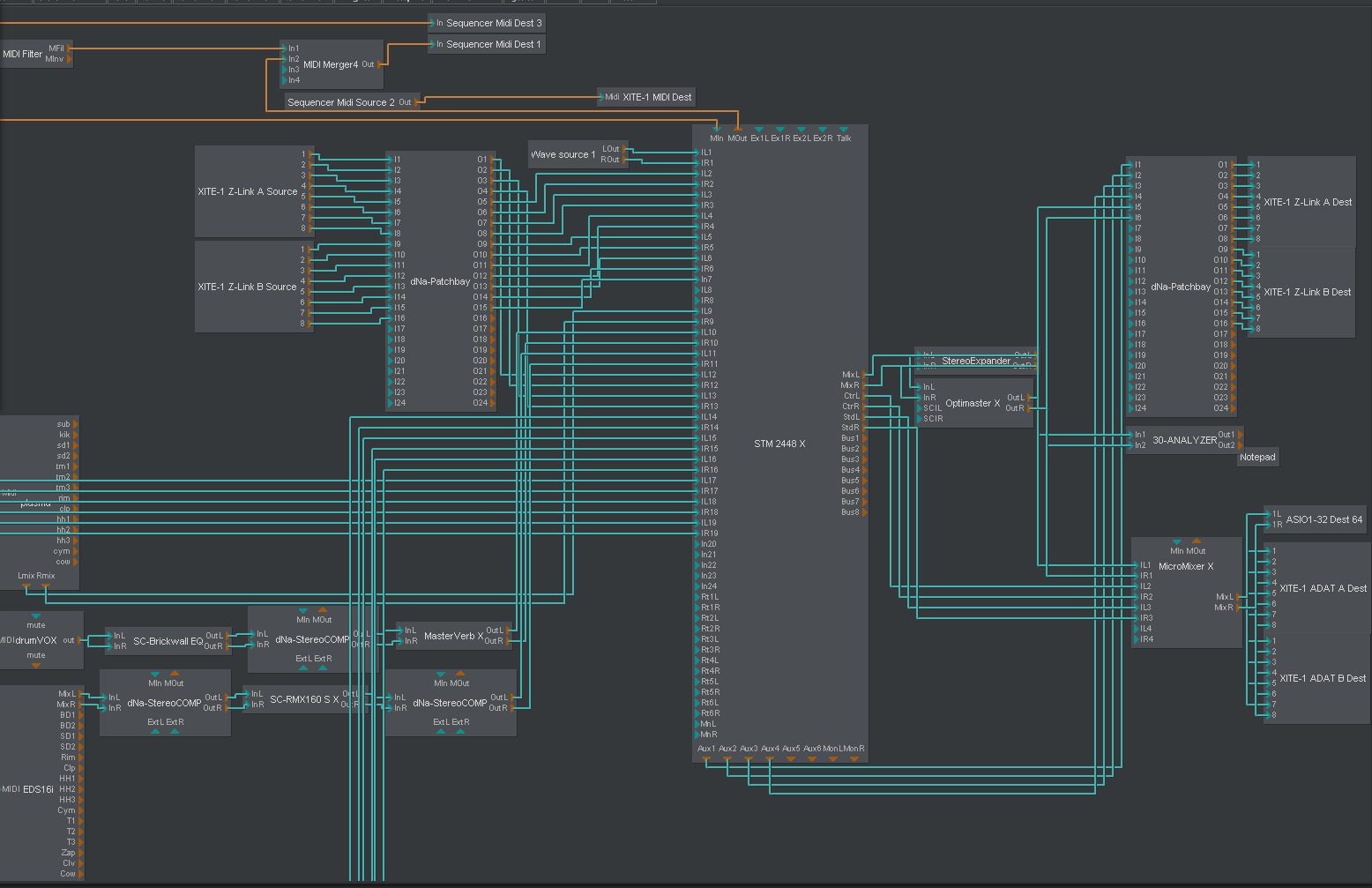
Task: Click the IL1 input port of STM 2448 X
Action: point(697,153)
